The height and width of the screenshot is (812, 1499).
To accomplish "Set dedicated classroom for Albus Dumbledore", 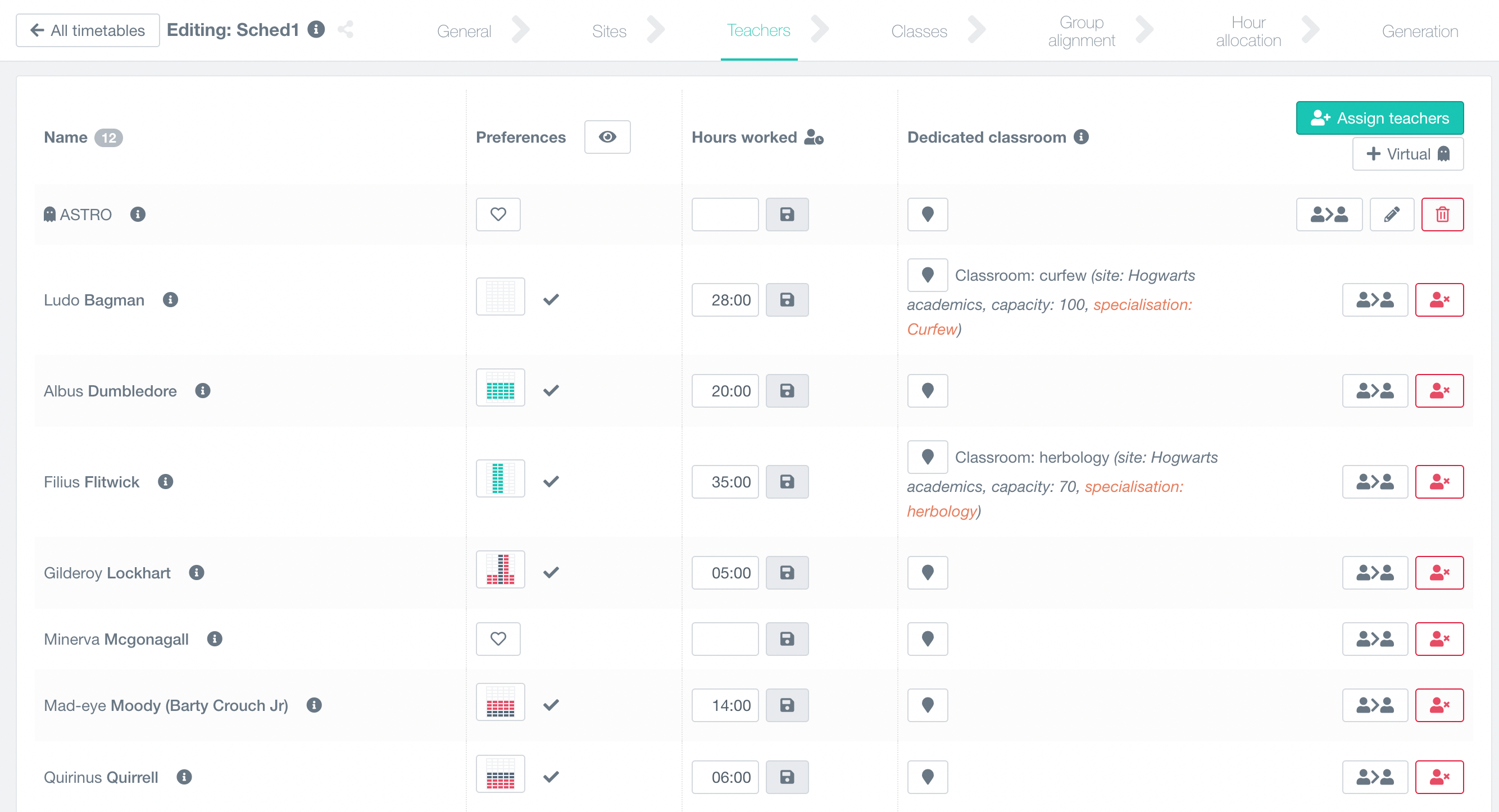I will [x=927, y=390].
